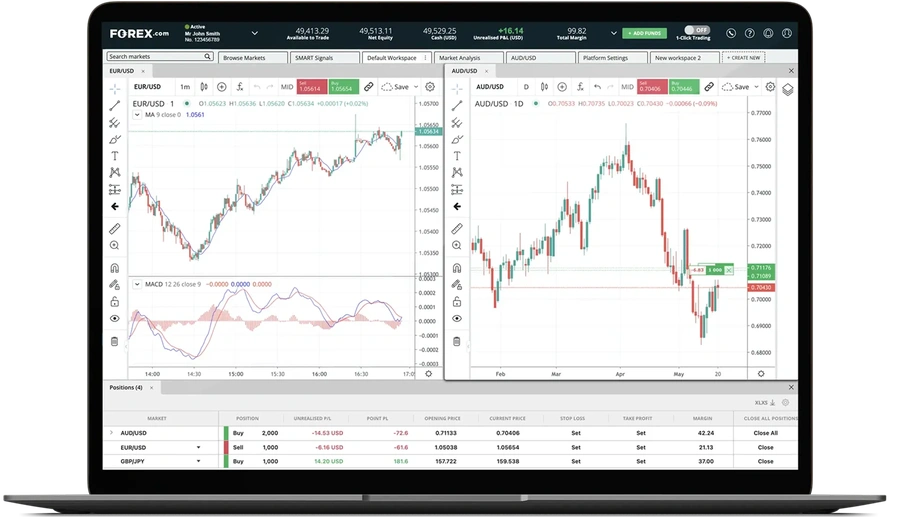Expand the AUD/USD position row
Viewport: 900px width, 522px height.
111,432
